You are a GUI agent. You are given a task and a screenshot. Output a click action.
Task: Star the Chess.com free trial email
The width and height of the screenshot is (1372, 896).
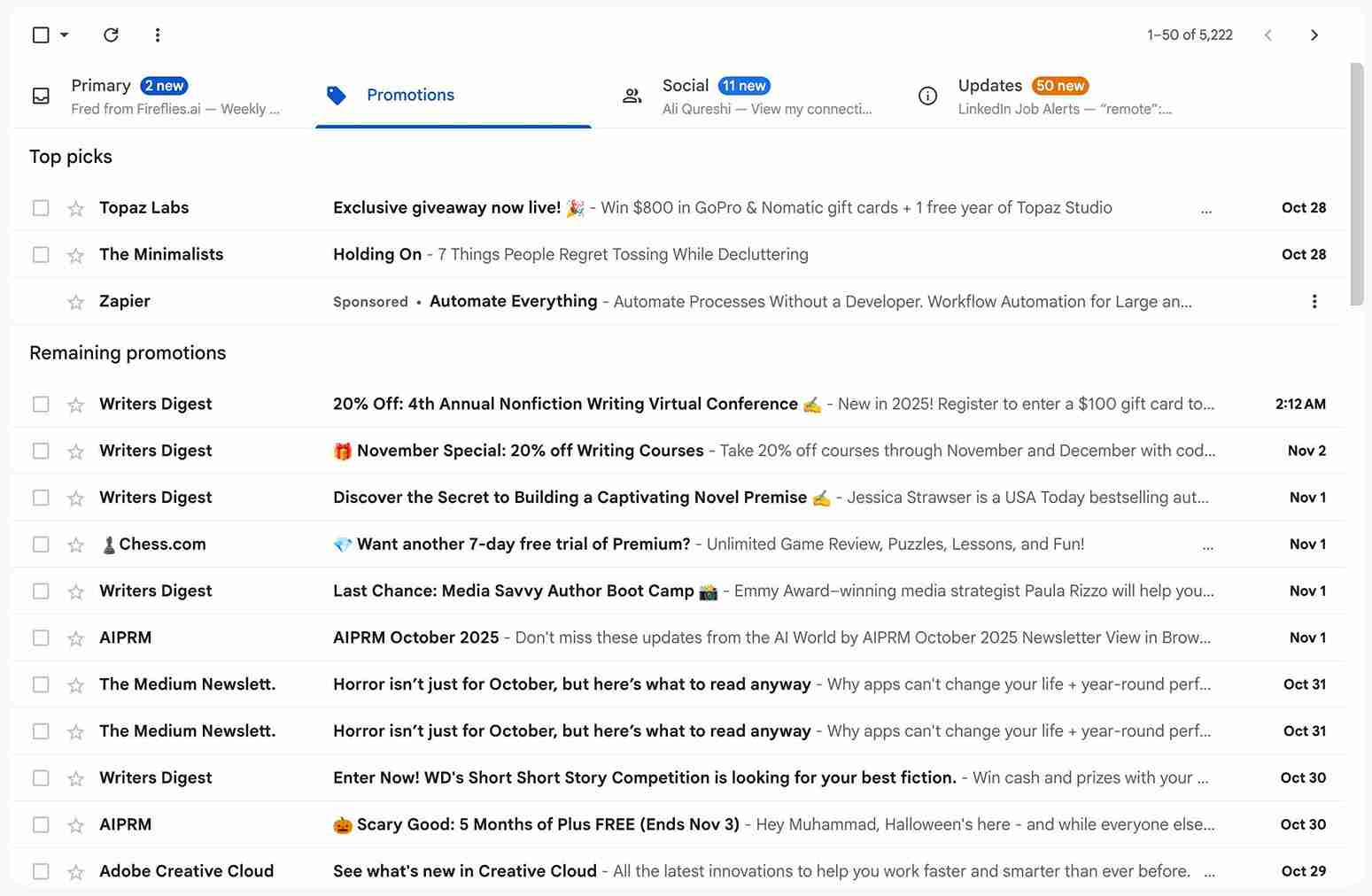pos(76,545)
